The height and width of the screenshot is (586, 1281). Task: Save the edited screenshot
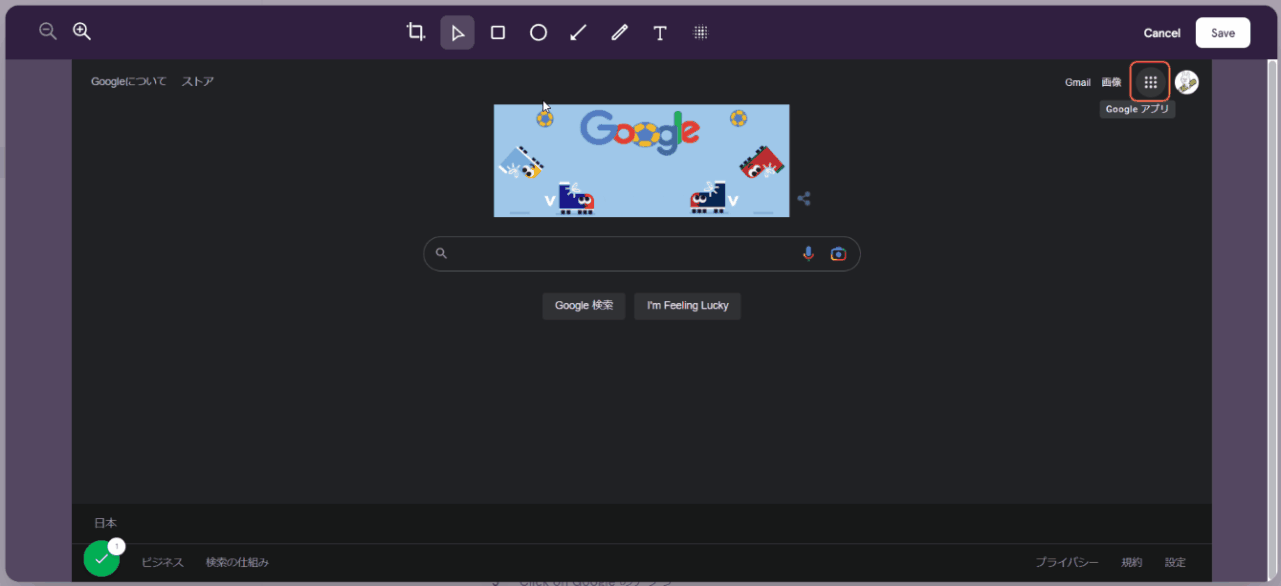point(1223,33)
